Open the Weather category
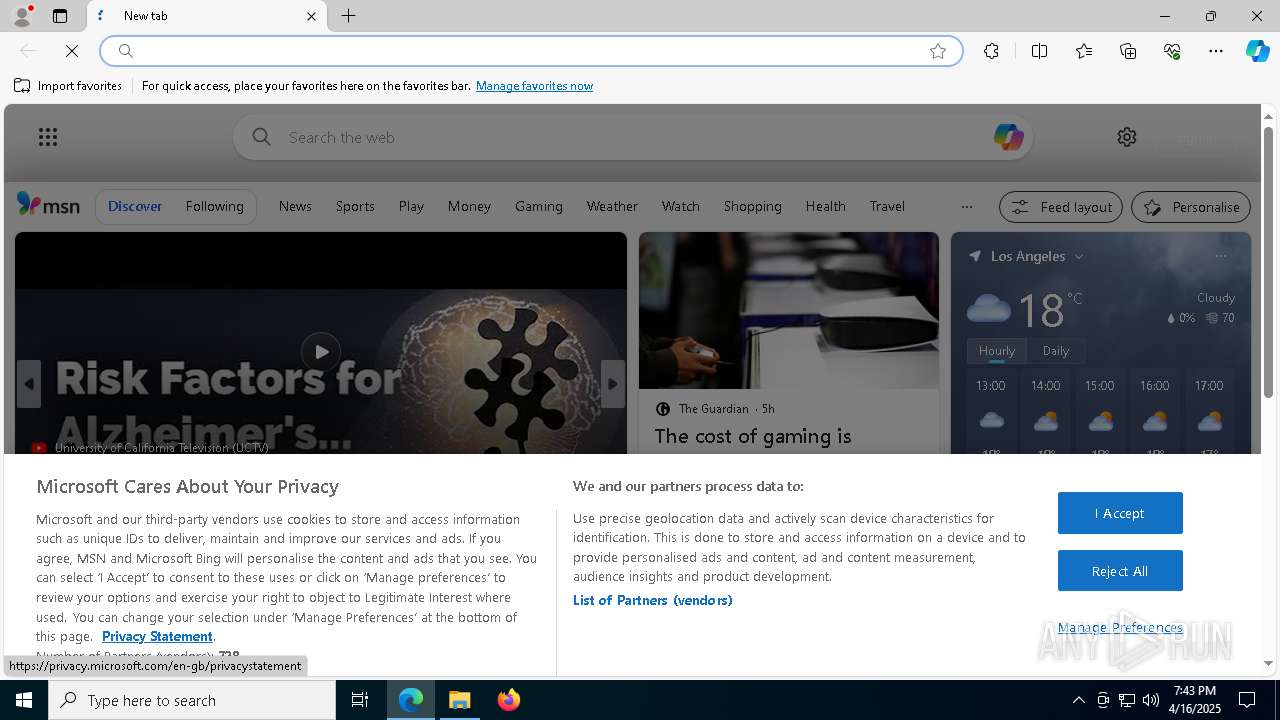Viewport: 1280px width, 720px height. pyautogui.click(x=612, y=206)
